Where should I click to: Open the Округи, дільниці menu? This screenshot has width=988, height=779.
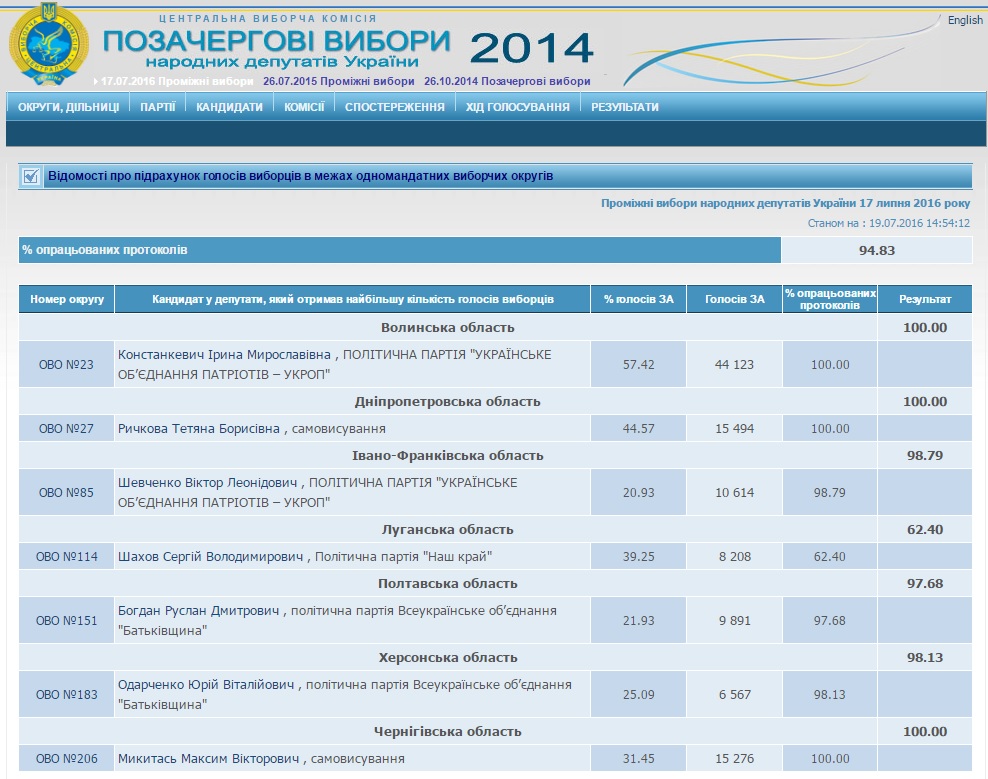68,107
